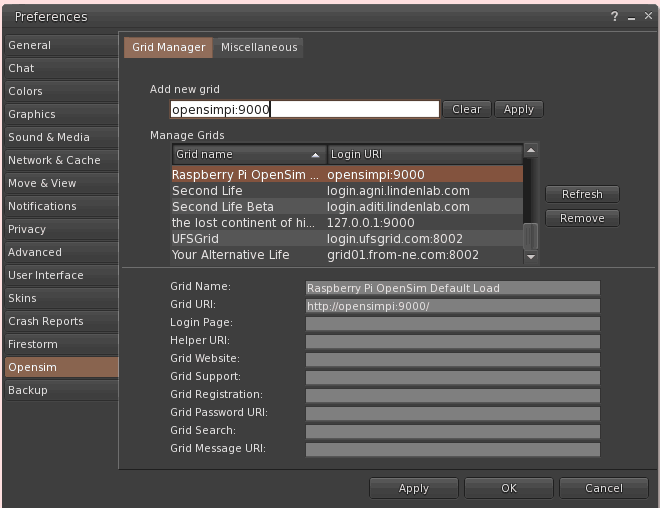Select the Raspberry Pi OpenSim grid row
Screen dimensions: 660x508
tap(347, 175)
